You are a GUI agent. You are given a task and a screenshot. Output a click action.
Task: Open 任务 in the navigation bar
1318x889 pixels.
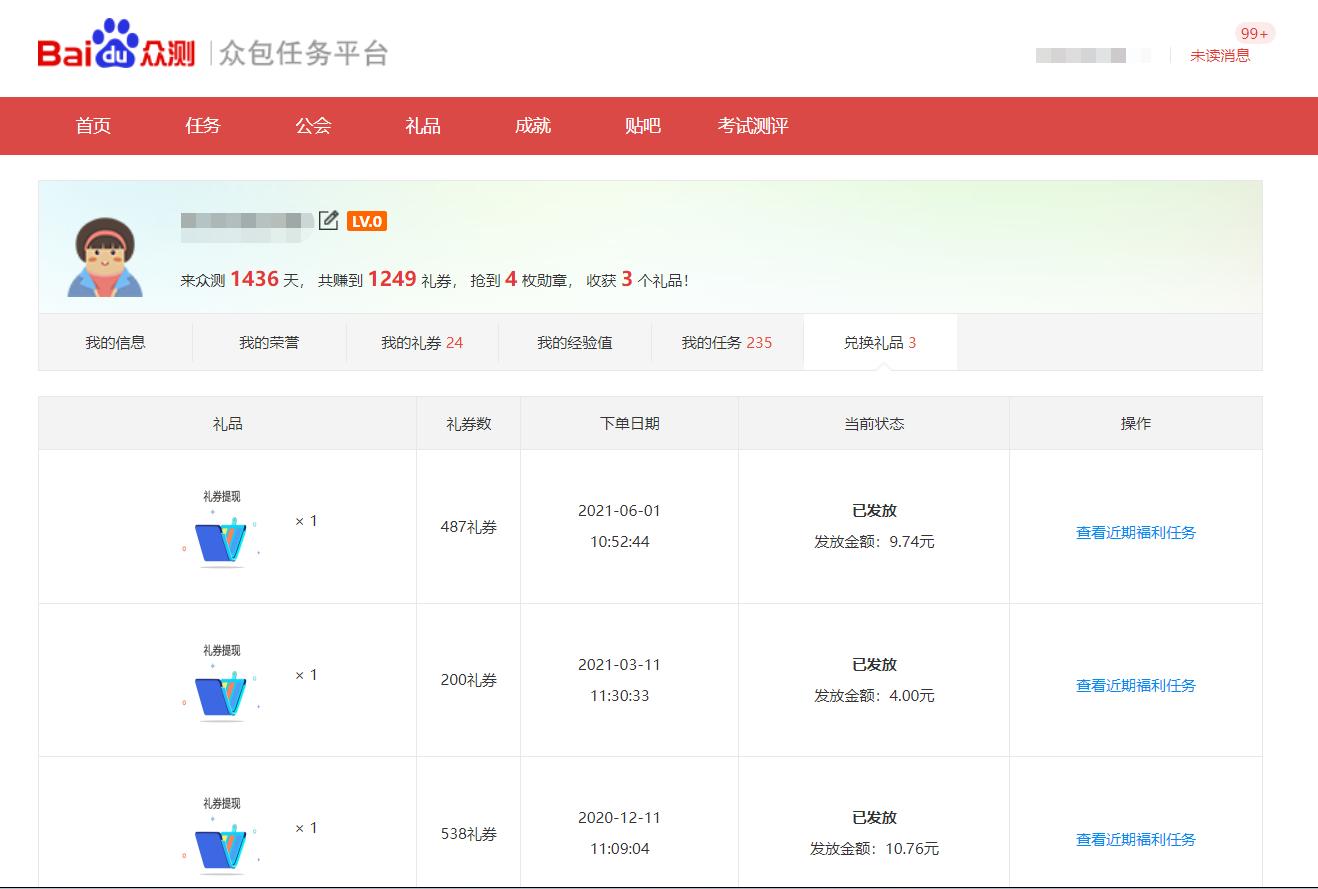pos(203,126)
